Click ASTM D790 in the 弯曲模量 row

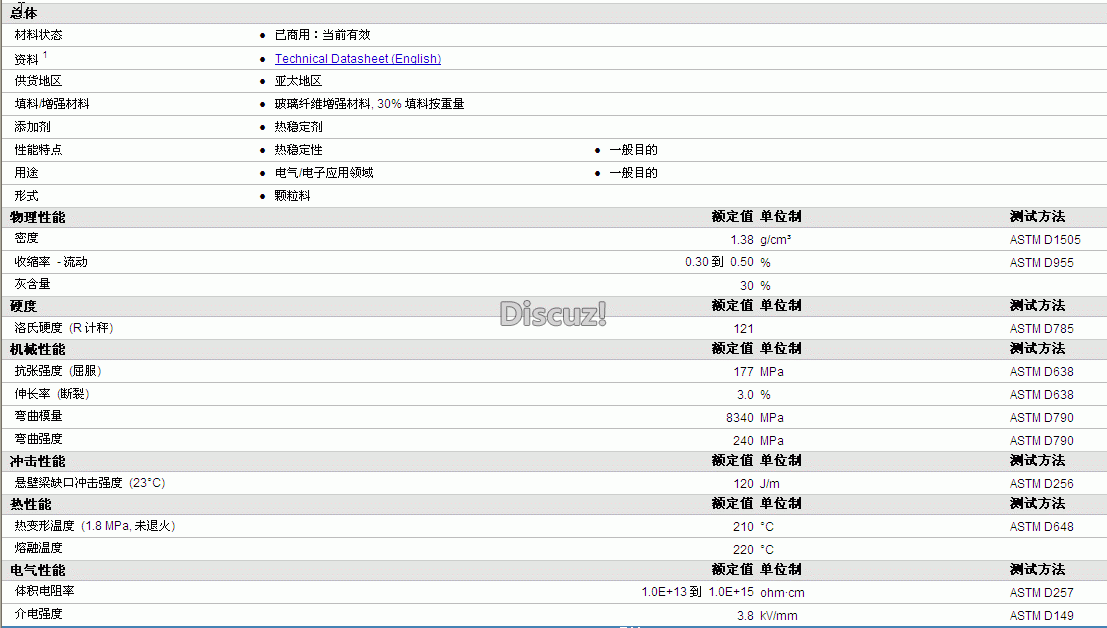[1041, 418]
